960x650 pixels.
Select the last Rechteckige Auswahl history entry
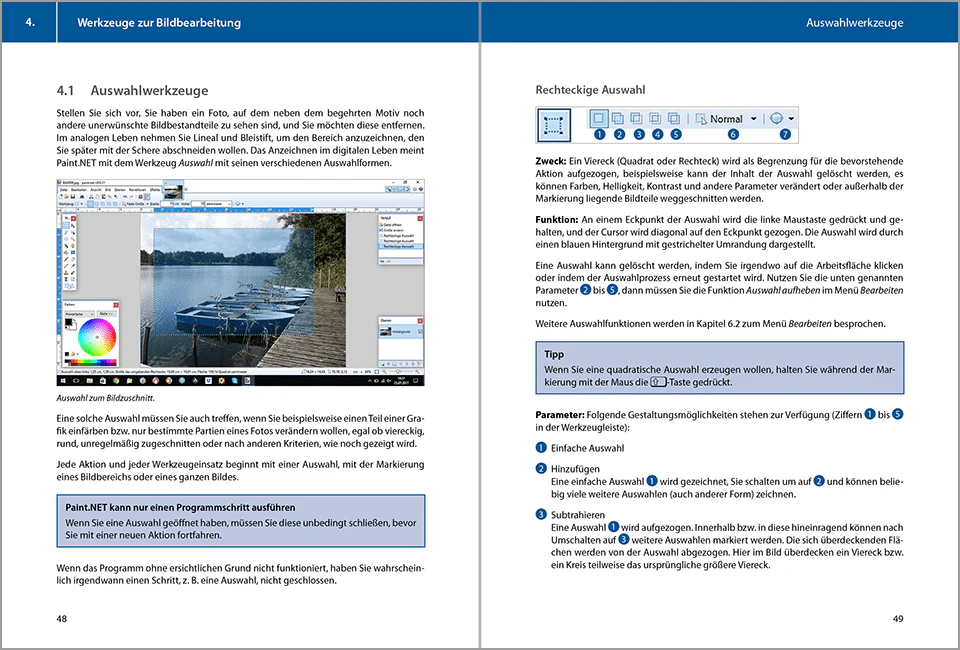pos(399,246)
